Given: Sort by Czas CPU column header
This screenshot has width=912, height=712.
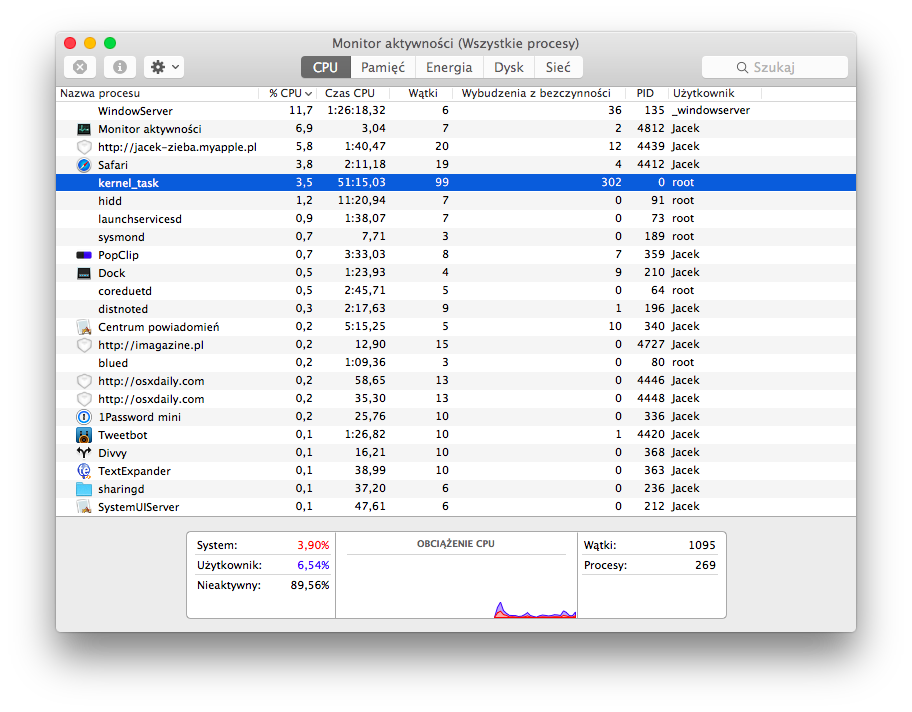Looking at the screenshot, I should coord(354,93).
